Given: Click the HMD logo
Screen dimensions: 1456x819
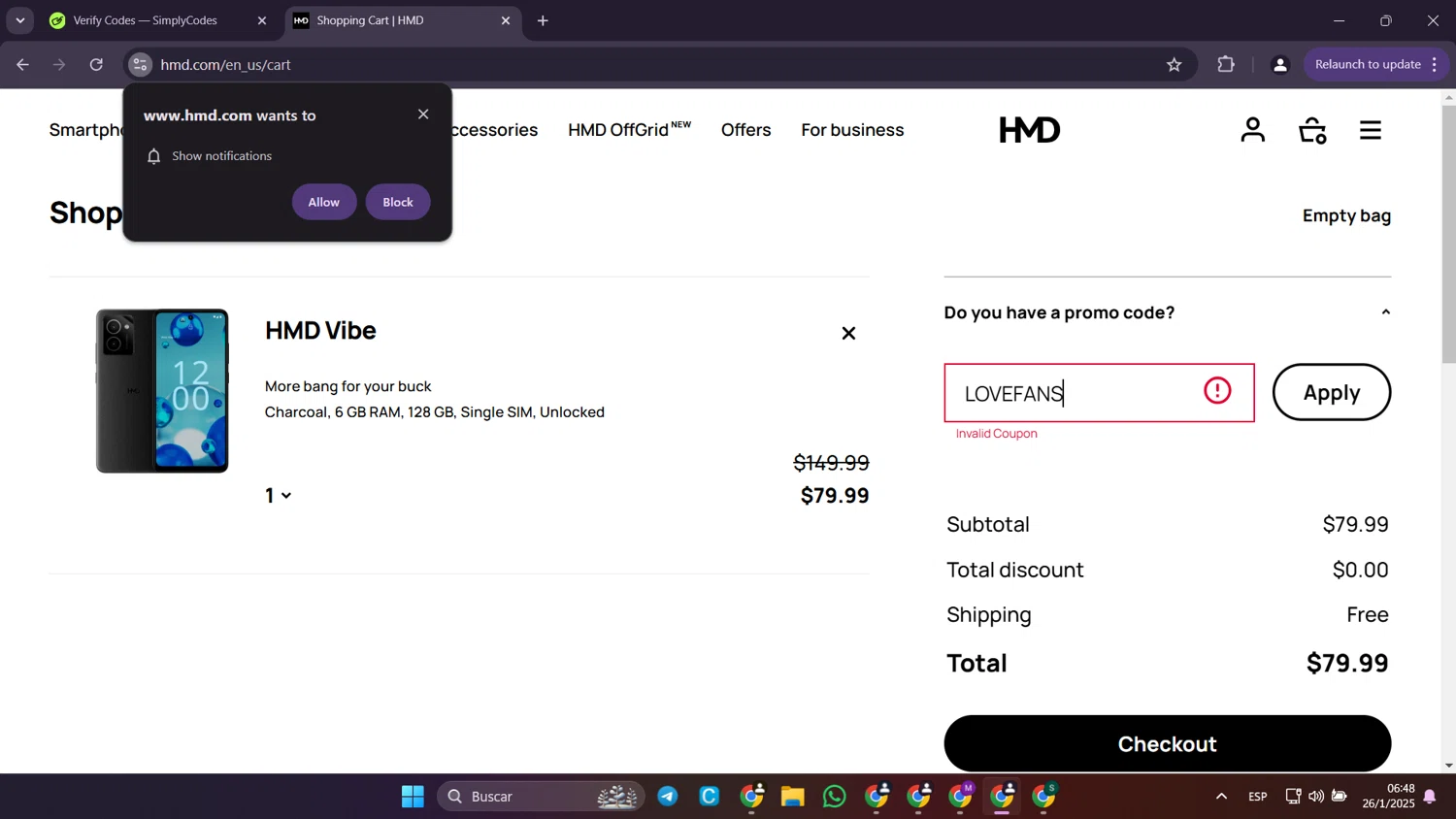Looking at the screenshot, I should click(1029, 130).
